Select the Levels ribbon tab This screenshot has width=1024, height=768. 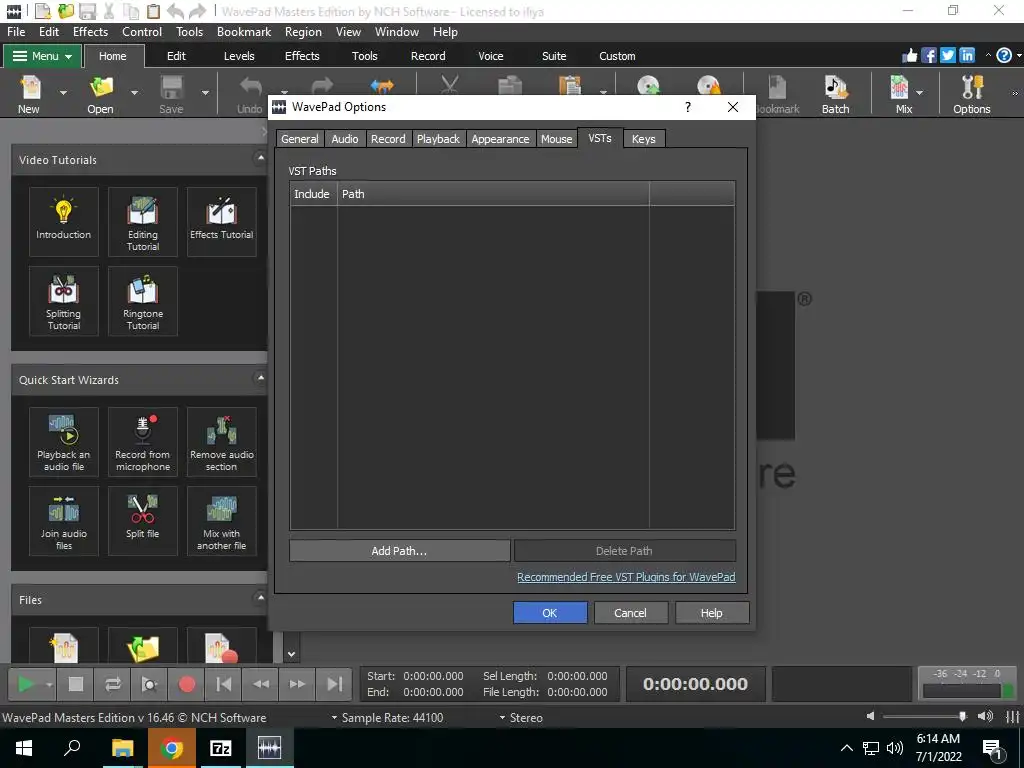pyautogui.click(x=239, y=56)
